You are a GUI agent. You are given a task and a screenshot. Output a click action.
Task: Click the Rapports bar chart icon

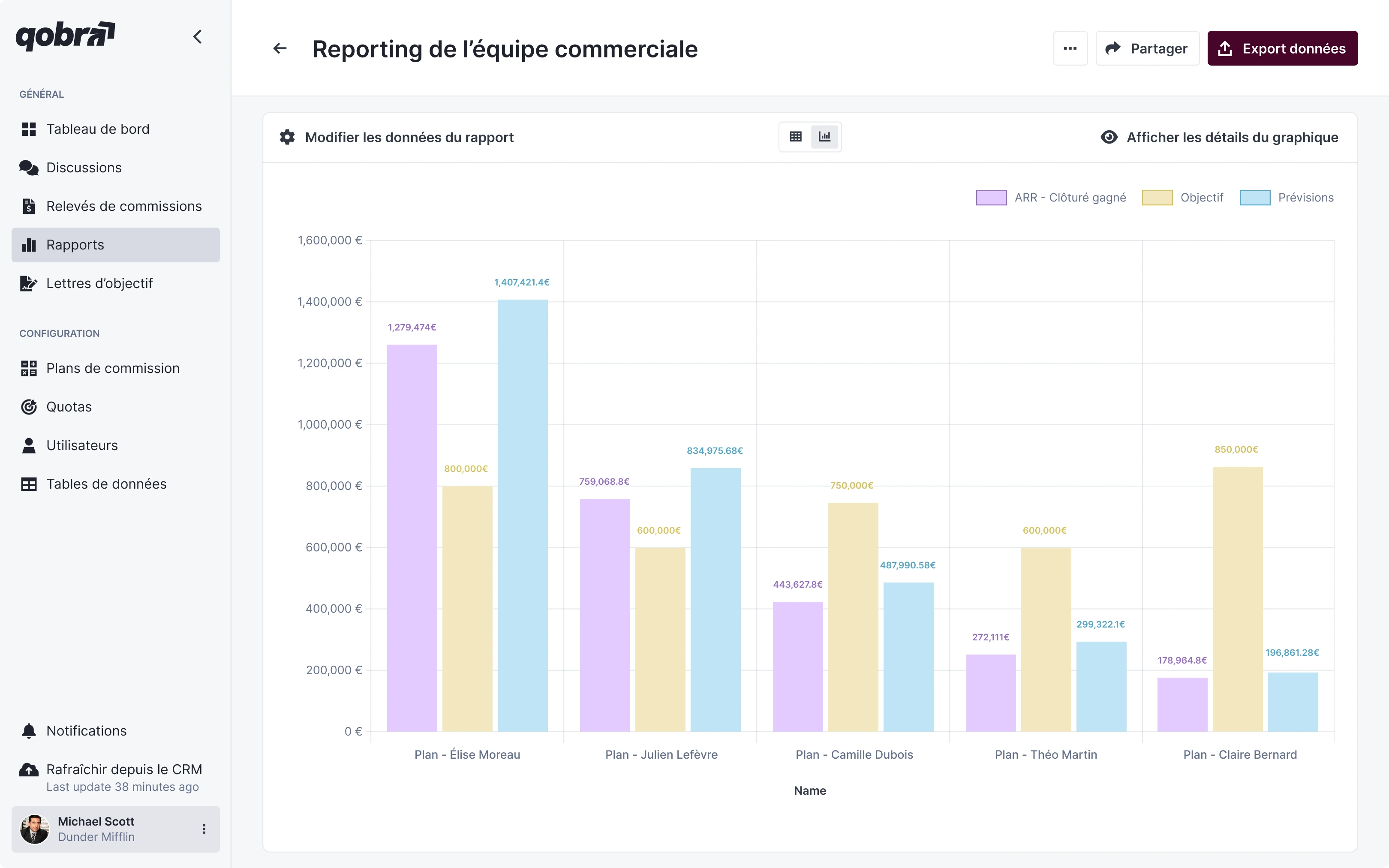click(28, 245)
